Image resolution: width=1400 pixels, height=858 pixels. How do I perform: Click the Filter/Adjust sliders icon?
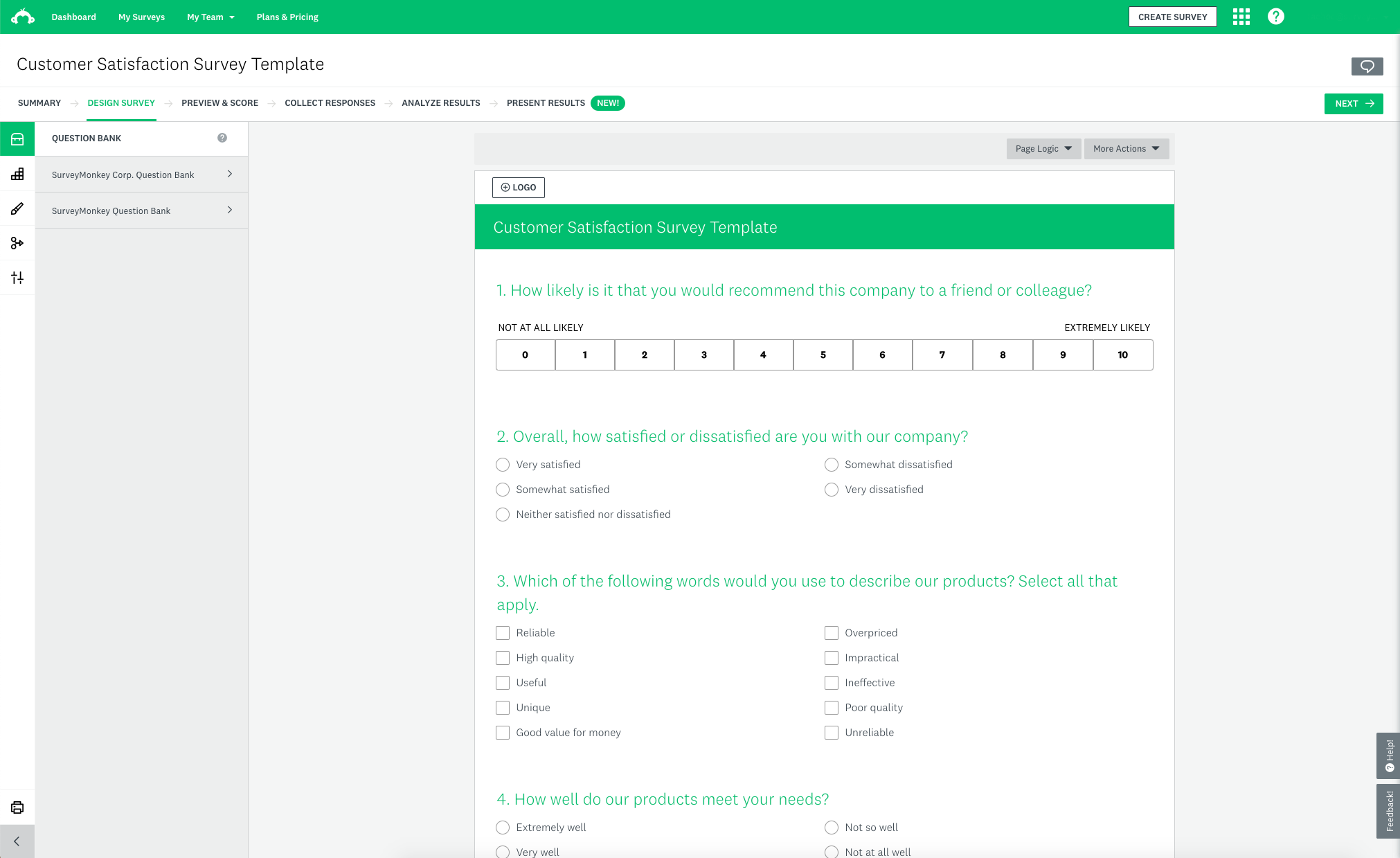(x=17, y=278)
